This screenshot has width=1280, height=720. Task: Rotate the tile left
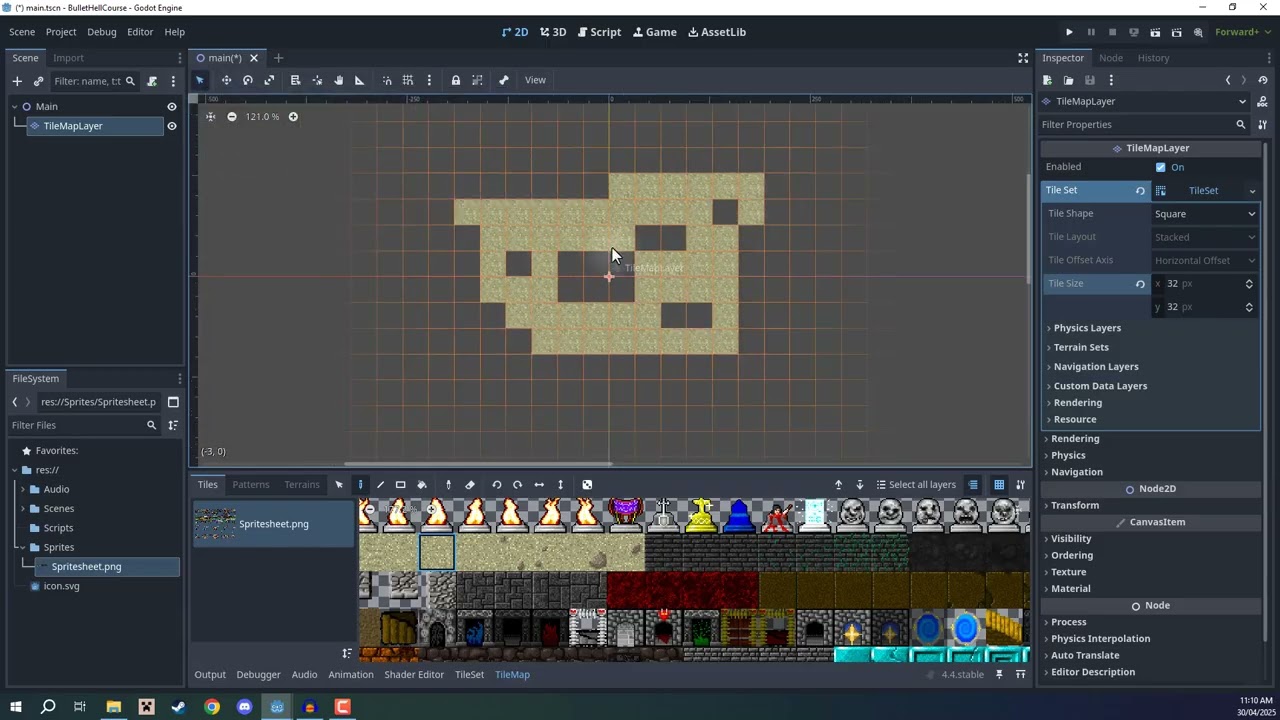tap(496, 485)
